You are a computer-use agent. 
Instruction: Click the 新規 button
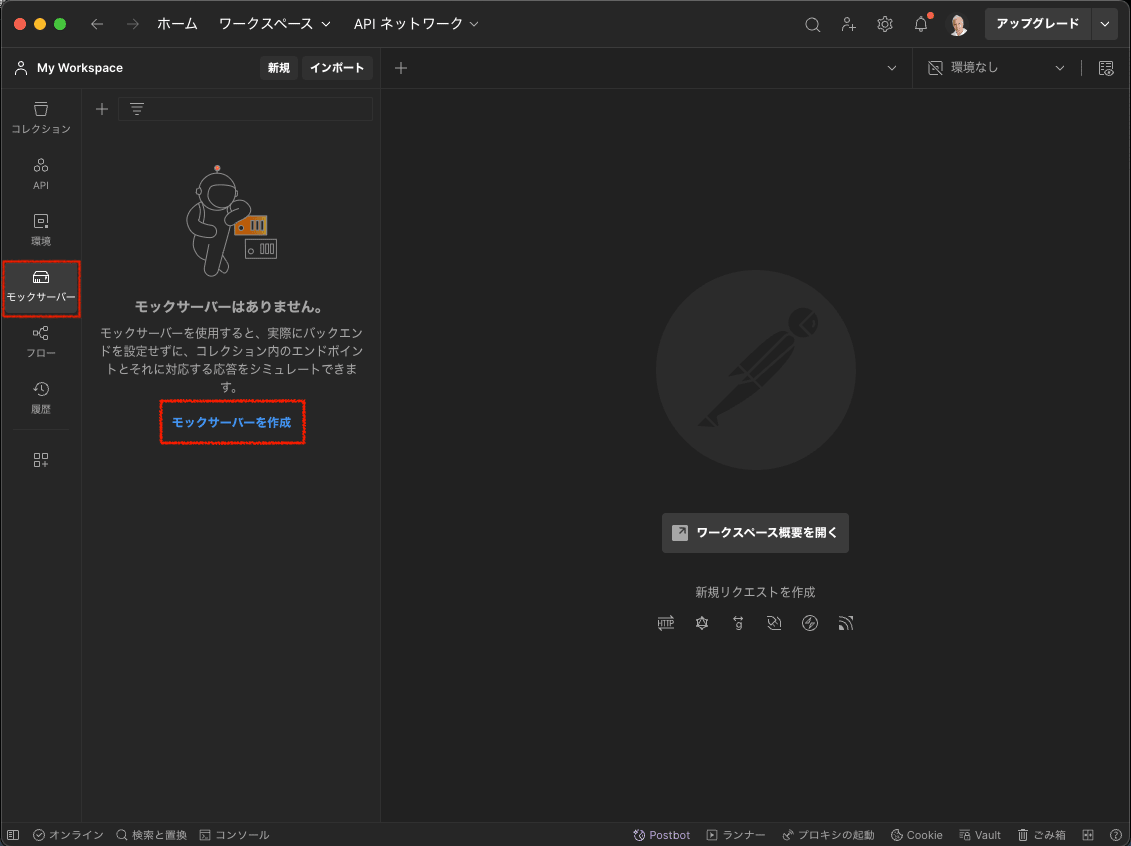[278, 68]
